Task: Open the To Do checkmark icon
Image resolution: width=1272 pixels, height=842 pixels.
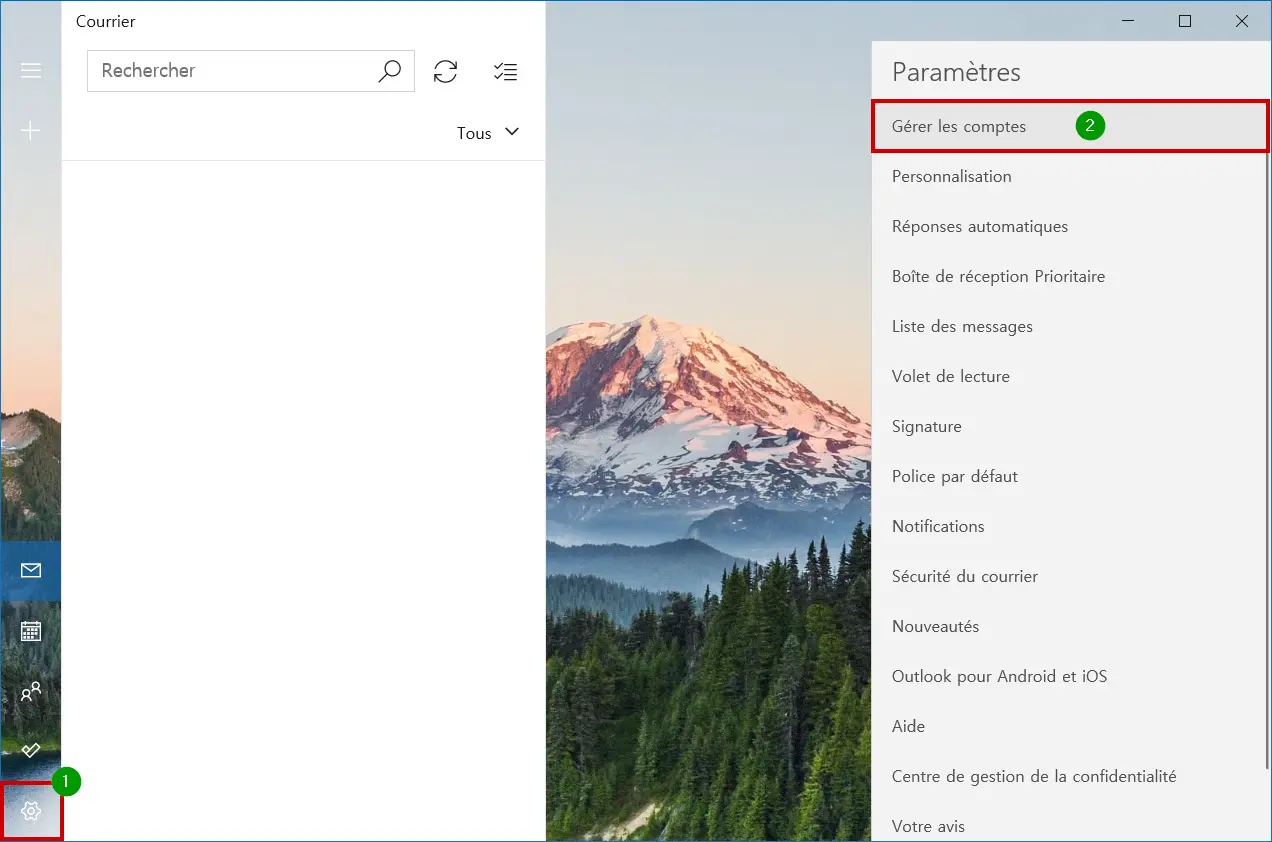Action: (31, 750)
